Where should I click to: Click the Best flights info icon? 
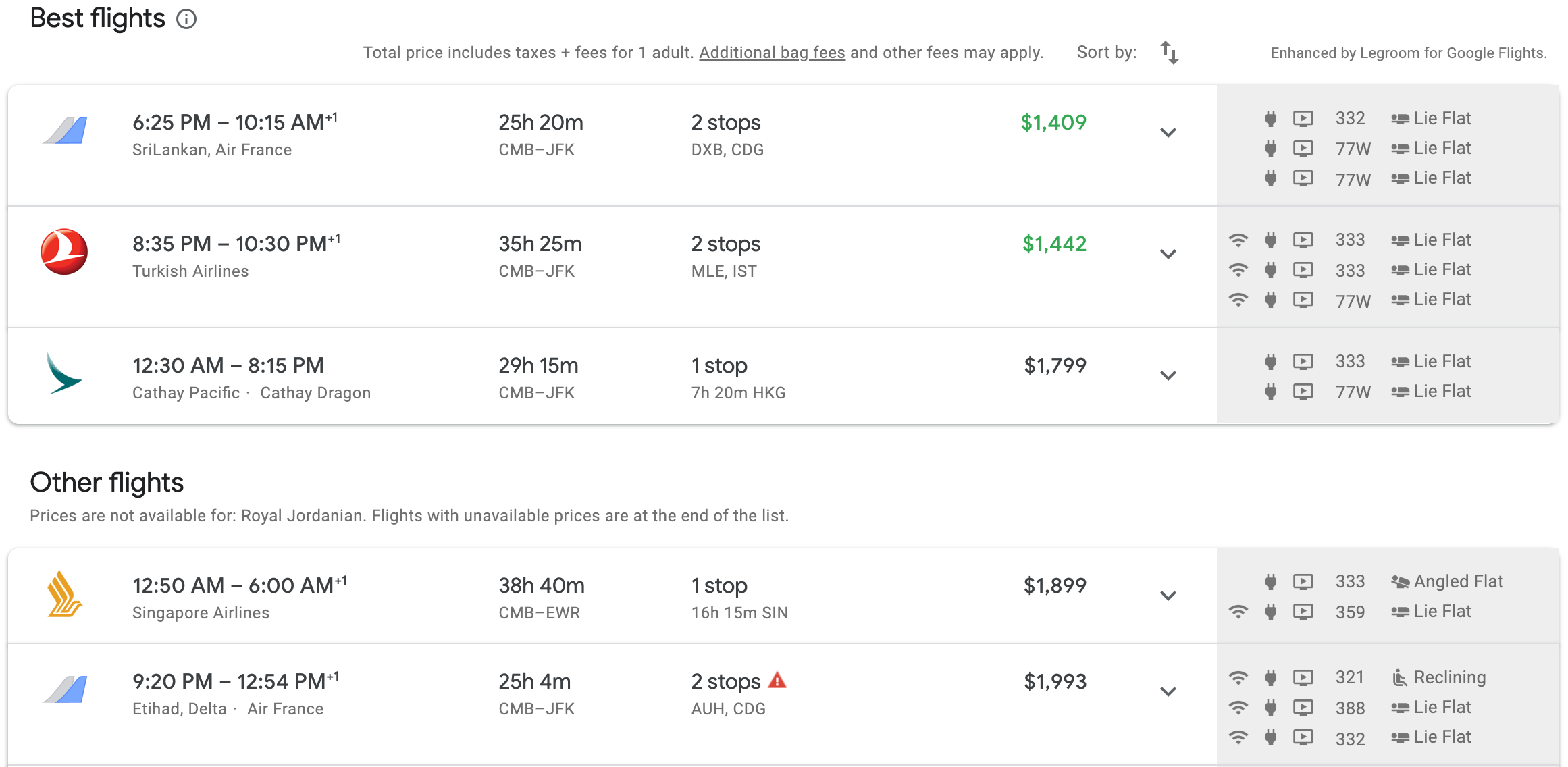(186, 19)
